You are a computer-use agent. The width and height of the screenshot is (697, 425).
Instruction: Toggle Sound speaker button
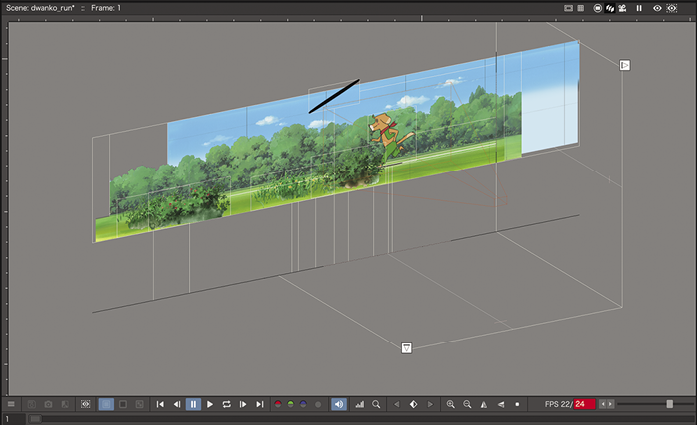pos(339,404)
